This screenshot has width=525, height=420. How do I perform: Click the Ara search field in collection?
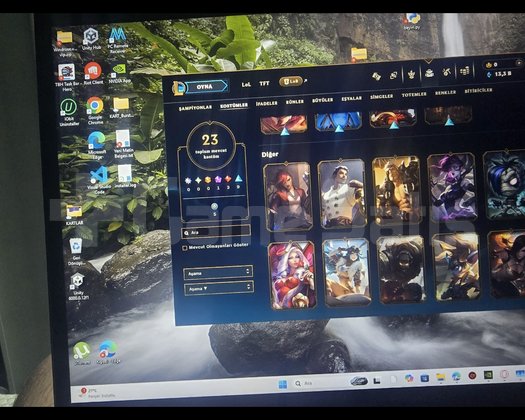pyautogui.click(x=216, y=231)
